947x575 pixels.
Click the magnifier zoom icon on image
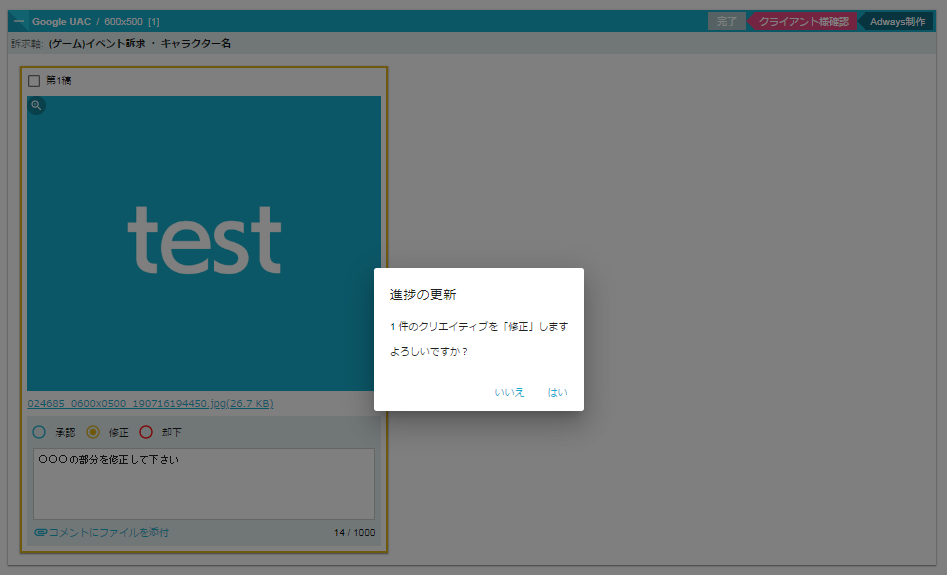(36, 105)
